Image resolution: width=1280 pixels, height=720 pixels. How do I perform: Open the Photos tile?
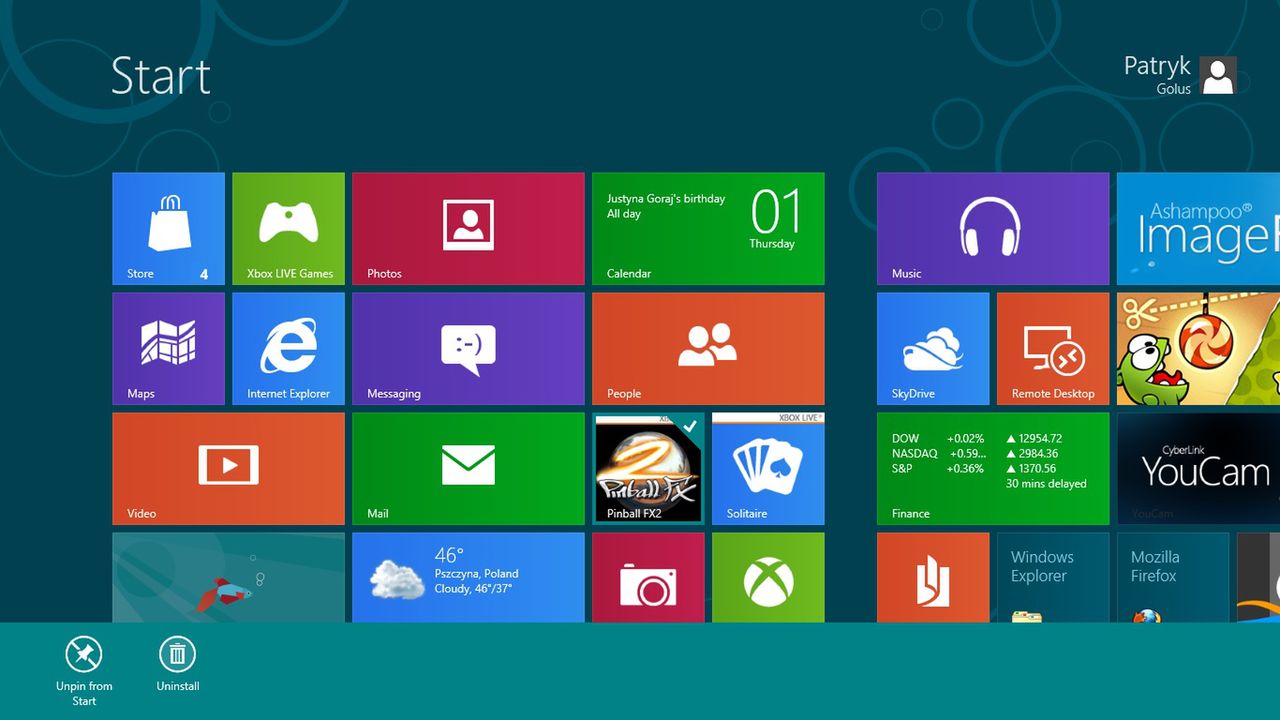tap(468, 229)
